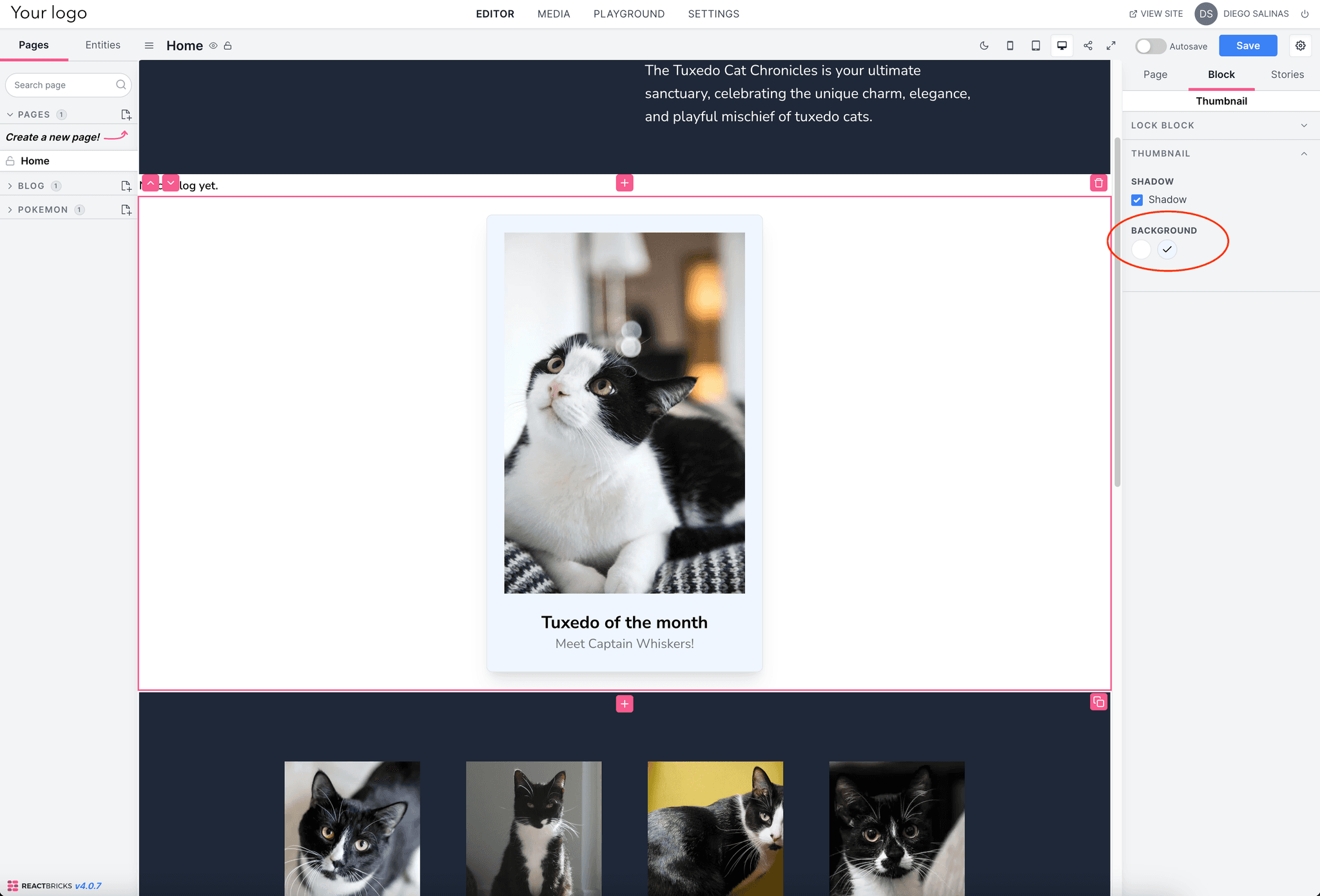Image resolution: width=1320 pixels, height=896 pixels.
Task: Add new page in POKEMON group
Action: point(126,210)
